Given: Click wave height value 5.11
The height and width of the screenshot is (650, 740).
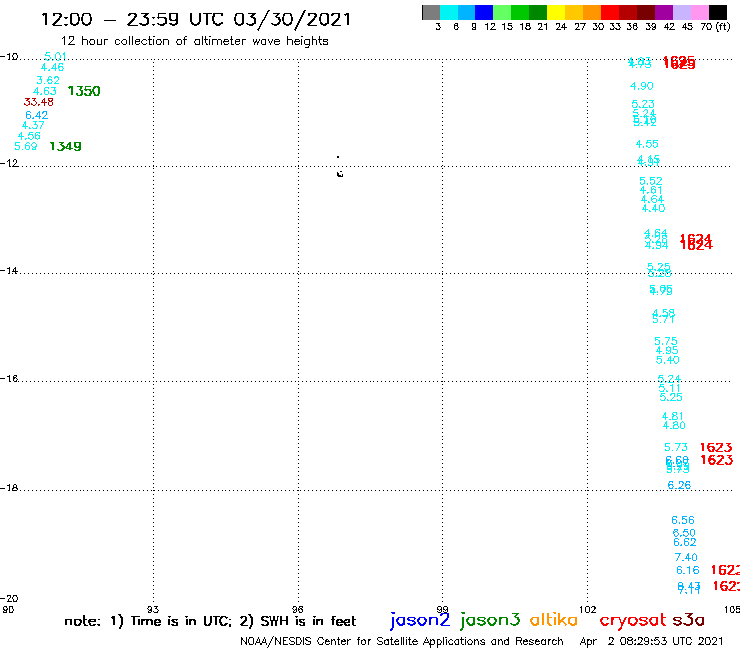Looking at the screenshot, I should (670, 388).
